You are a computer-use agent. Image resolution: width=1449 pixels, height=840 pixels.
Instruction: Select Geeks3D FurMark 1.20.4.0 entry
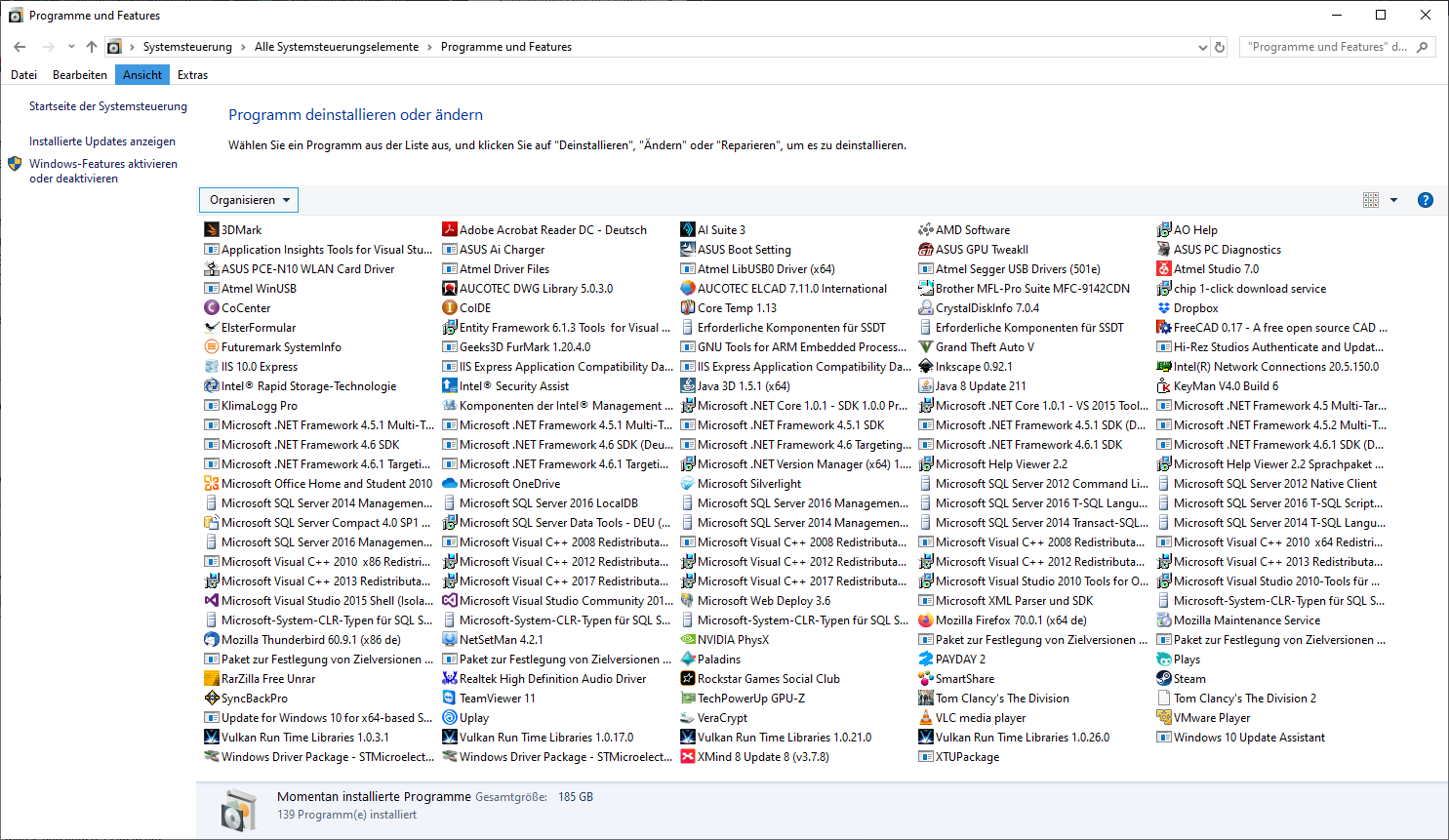[x=516, y=347]
